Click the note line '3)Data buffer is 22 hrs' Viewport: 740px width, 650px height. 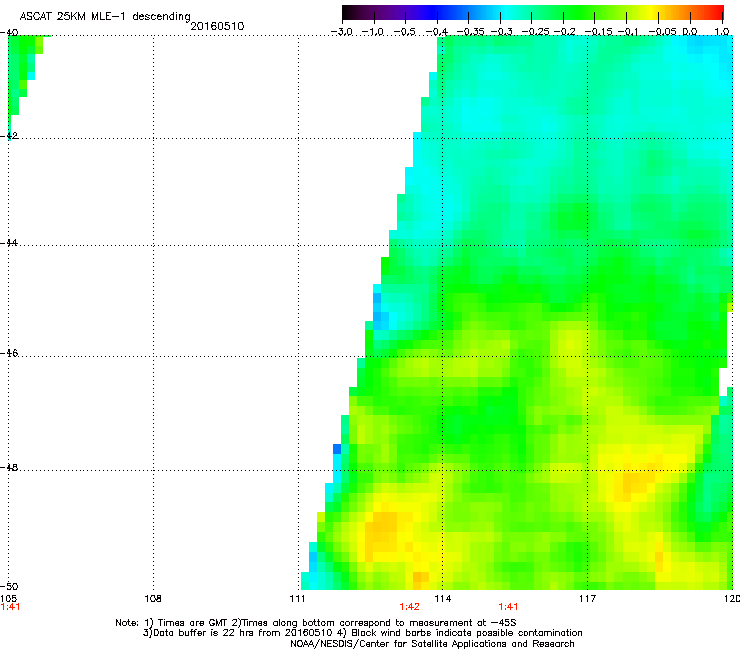[x=362, y=633]
